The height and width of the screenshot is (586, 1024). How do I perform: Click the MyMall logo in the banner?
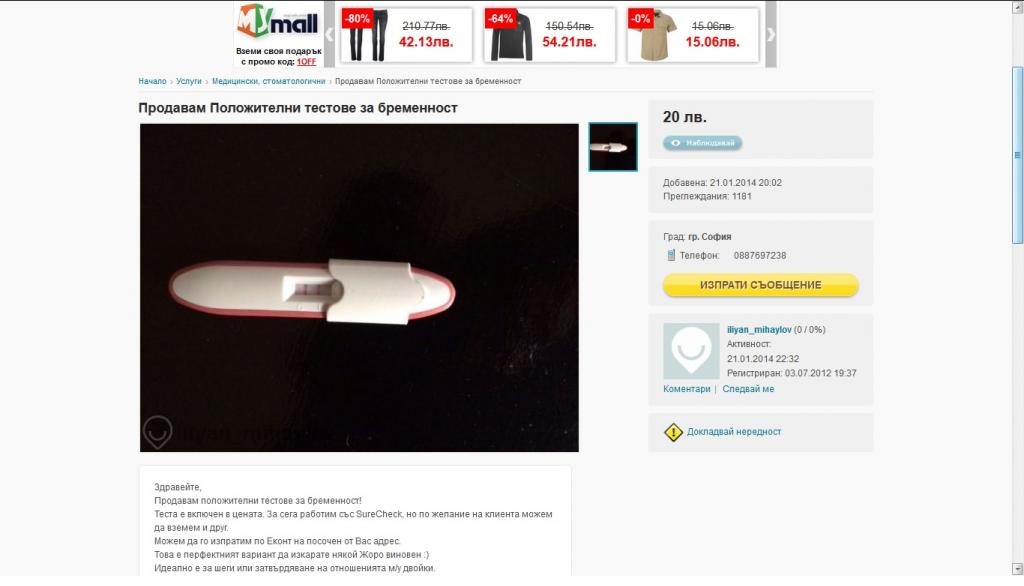pyautogui.click(x=278, y=22)
